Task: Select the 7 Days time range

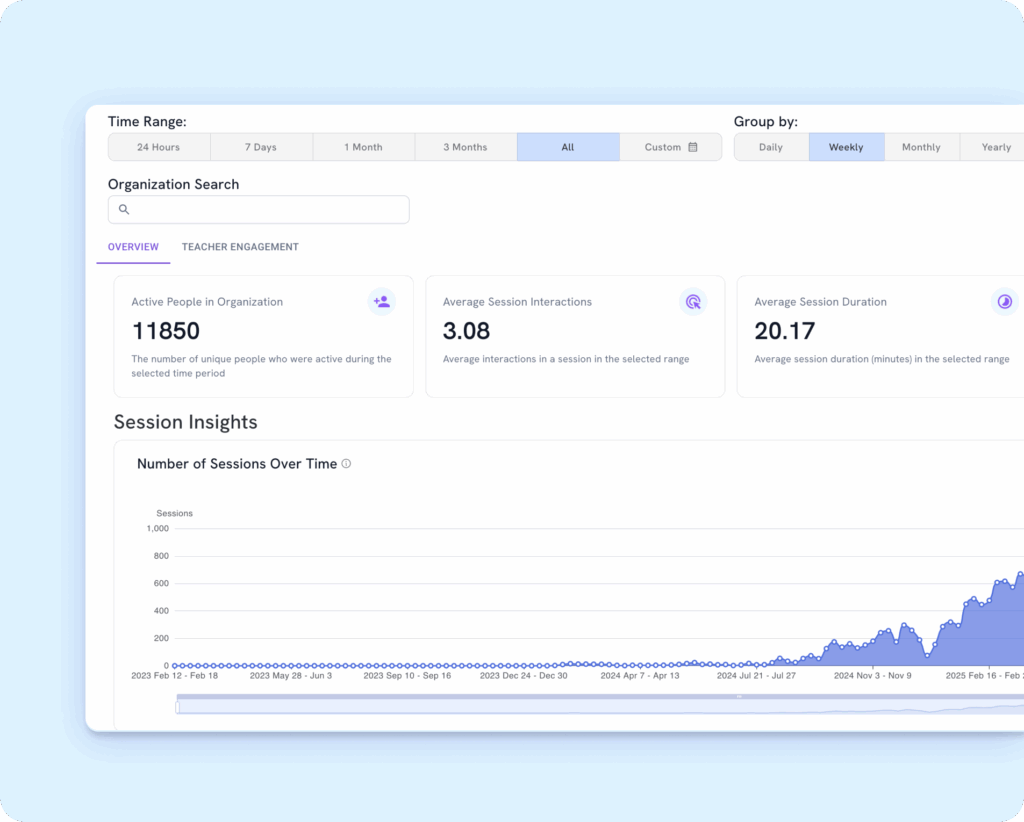Action: click(261, 147)
